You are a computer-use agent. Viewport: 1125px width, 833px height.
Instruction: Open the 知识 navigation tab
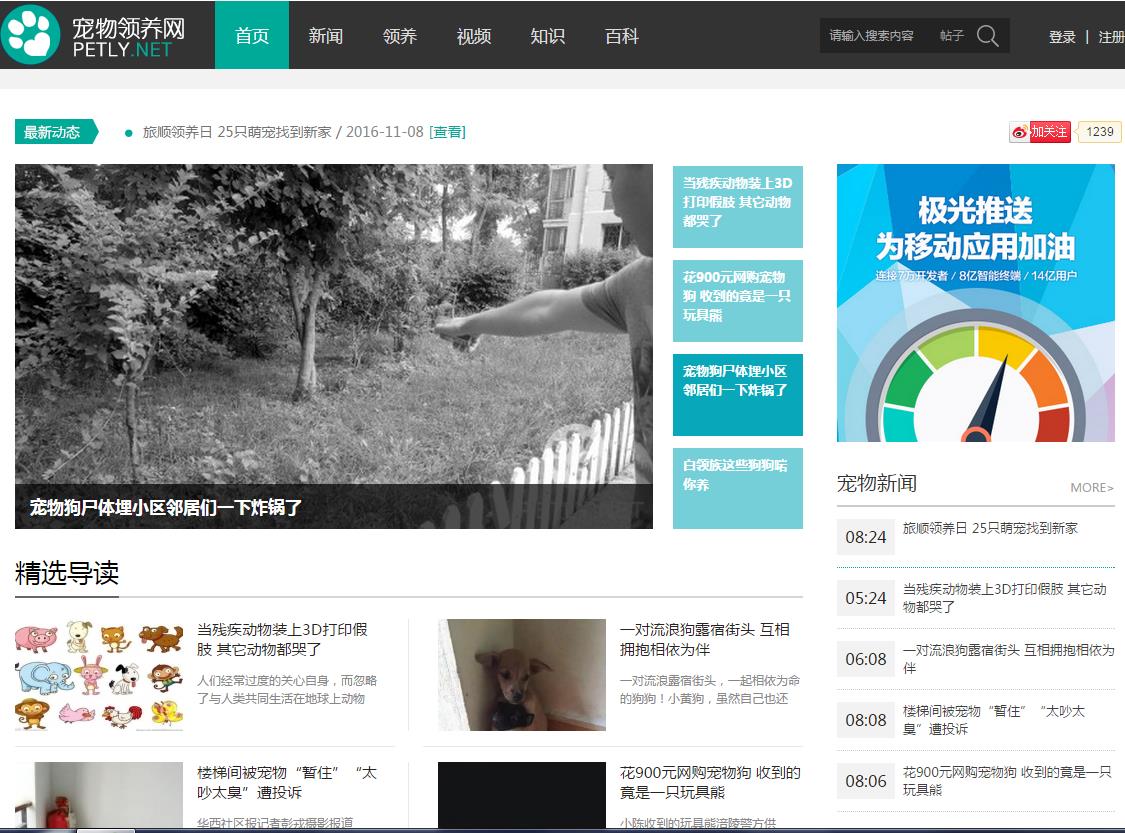click(547, 35)
